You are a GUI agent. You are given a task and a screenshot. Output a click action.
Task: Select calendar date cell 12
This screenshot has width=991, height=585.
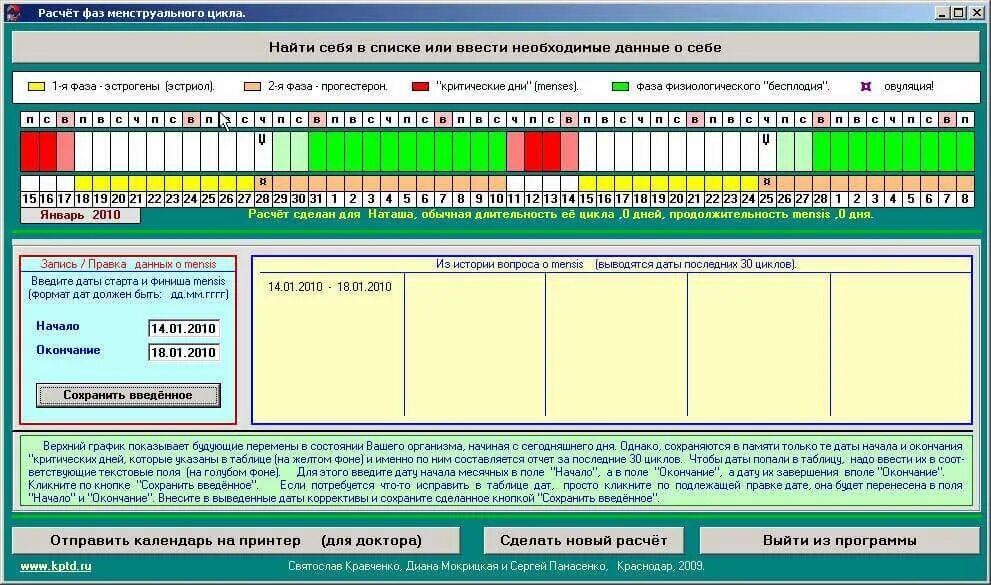(532, 199)
